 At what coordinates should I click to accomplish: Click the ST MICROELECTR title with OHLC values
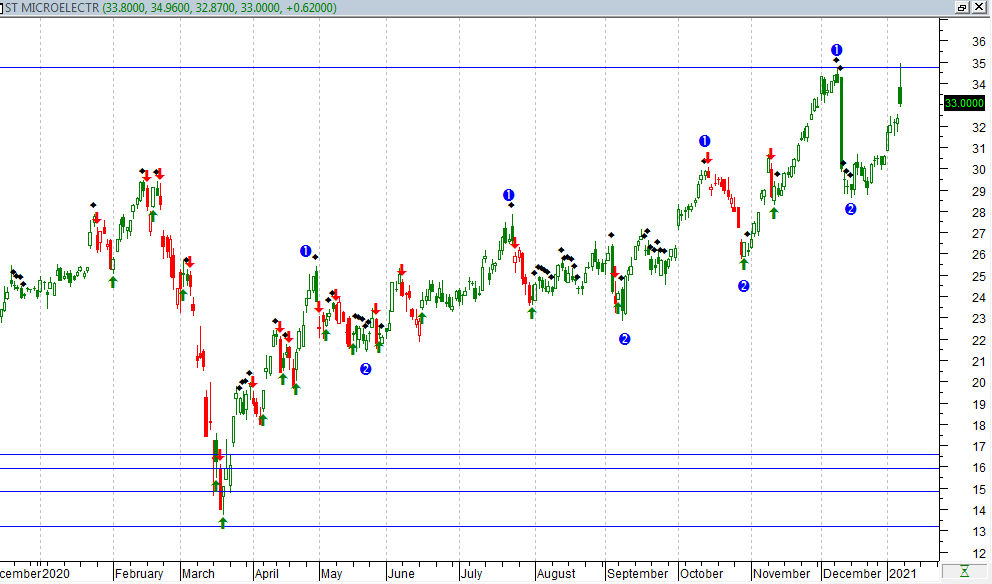pyautogui.click(x=171, y=8)
